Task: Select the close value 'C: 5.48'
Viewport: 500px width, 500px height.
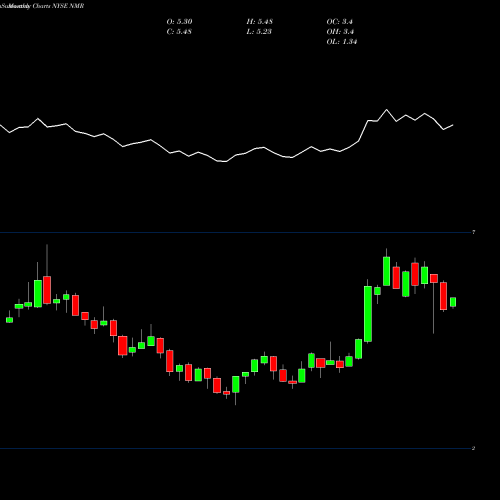Action: tap(179, 32)
